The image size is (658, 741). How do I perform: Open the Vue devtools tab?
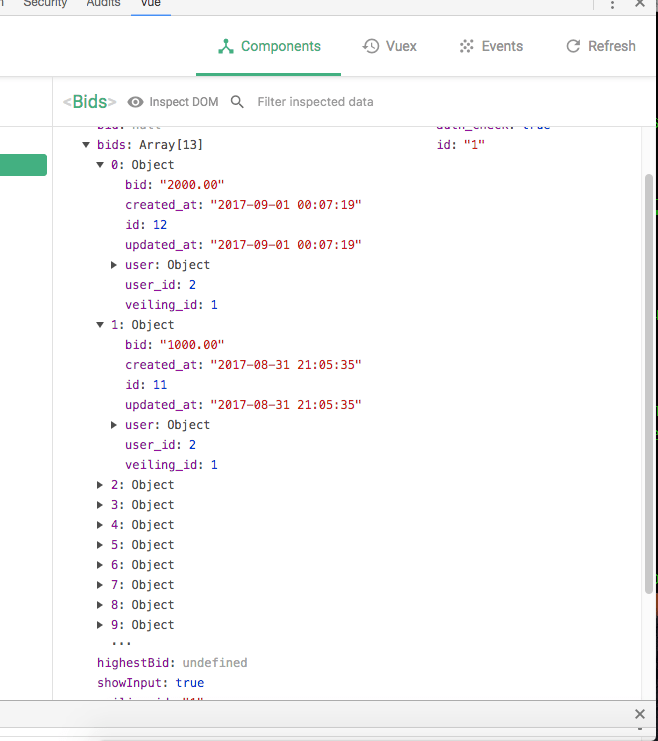point(151,4)
